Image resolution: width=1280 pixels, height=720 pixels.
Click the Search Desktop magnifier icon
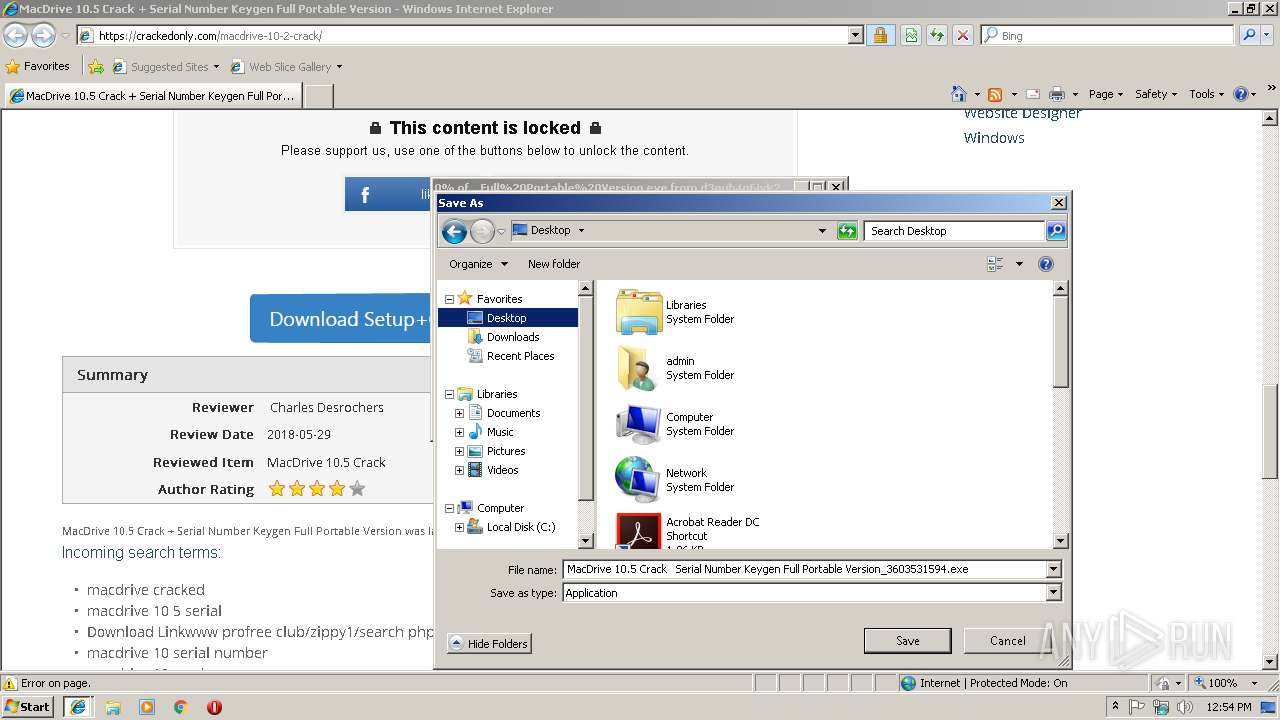(1056, 231)
